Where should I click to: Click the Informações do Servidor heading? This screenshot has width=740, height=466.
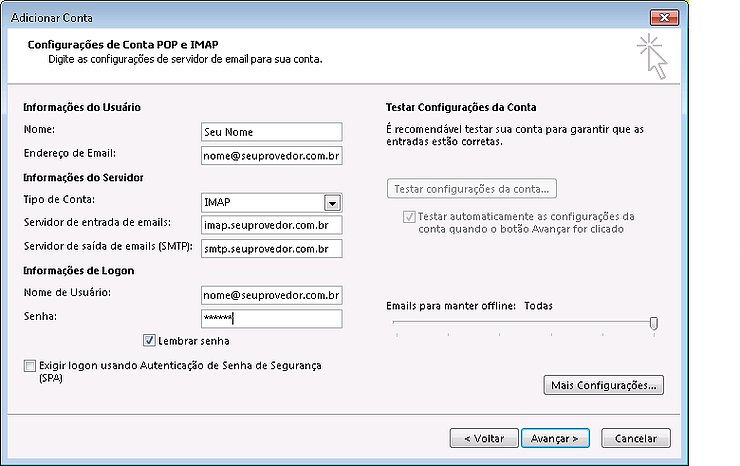coord(84,178)
